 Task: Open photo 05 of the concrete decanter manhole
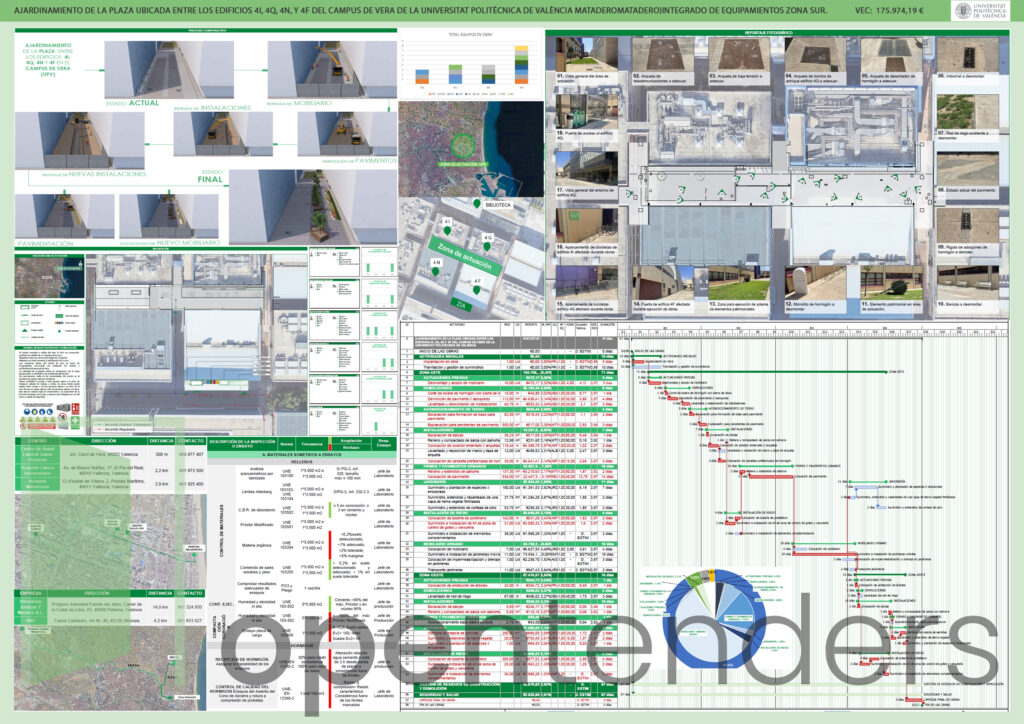(x=891, y=54)
